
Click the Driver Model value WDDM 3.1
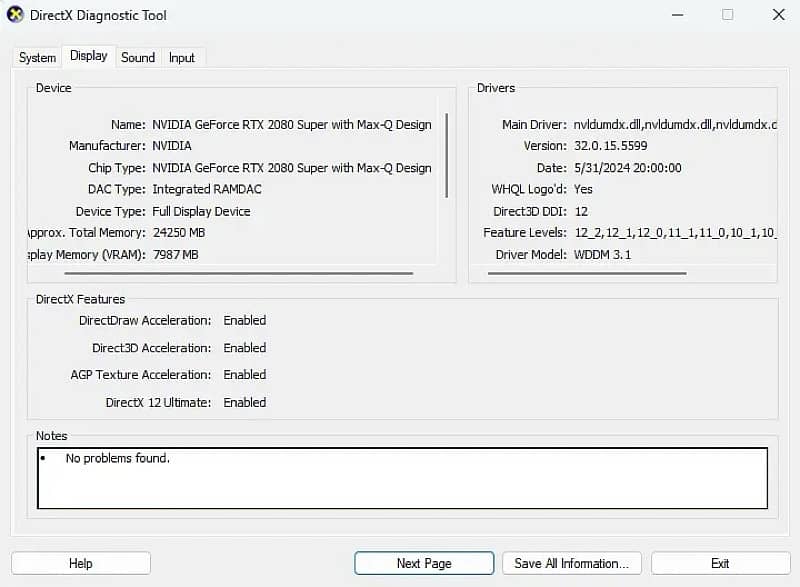(x=603, y=254)
